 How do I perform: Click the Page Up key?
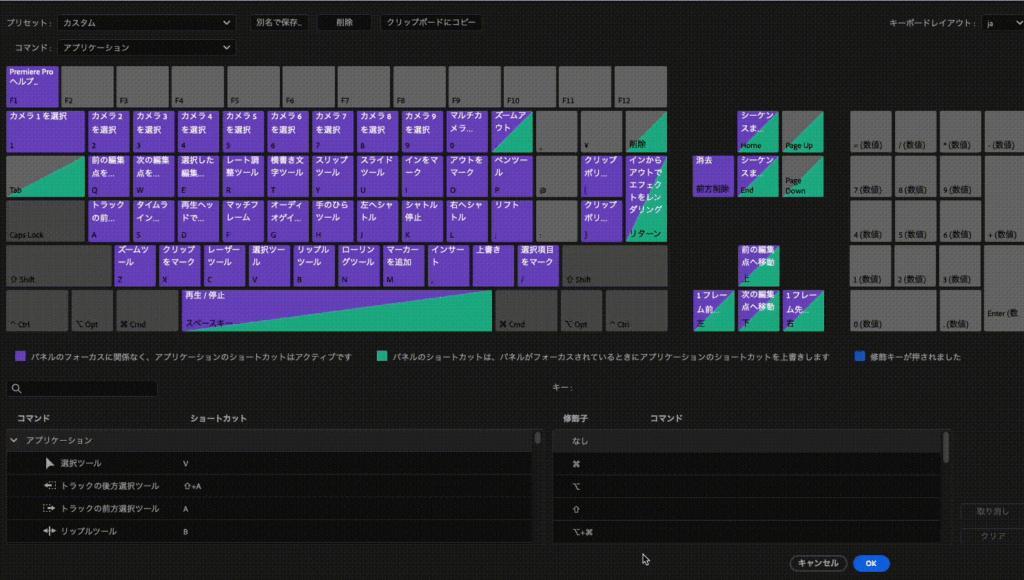[x=803, y=131]
